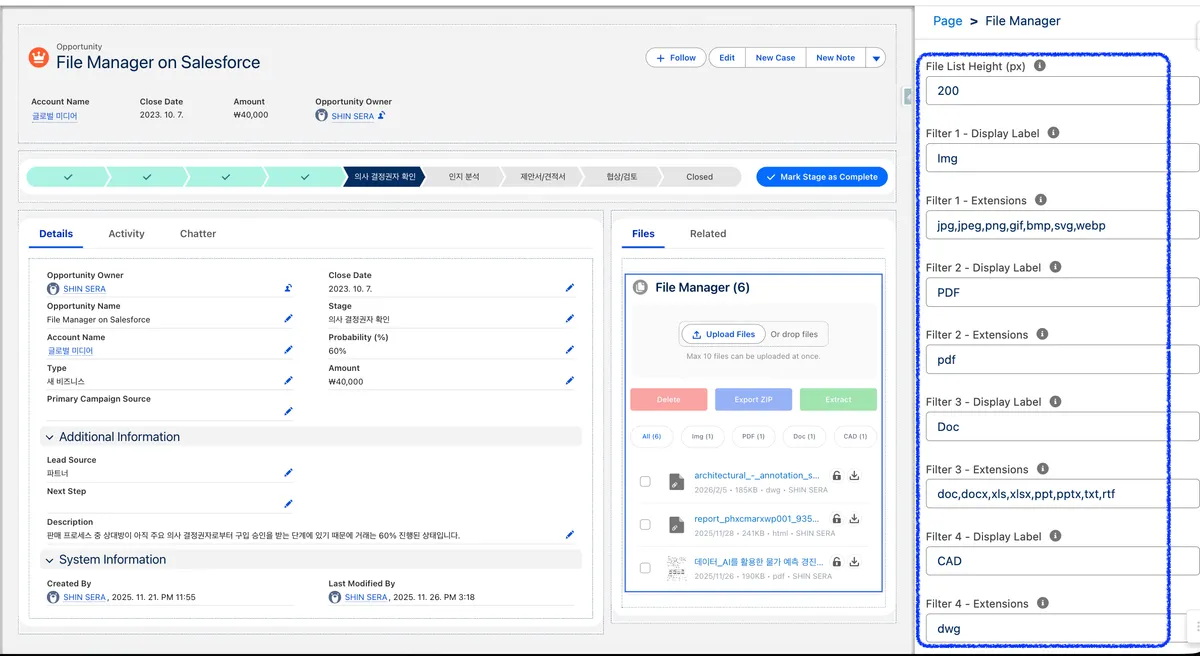Show info tooltip for File List Height
This screenshot has width=1200, height=656.
point(1040,65)
